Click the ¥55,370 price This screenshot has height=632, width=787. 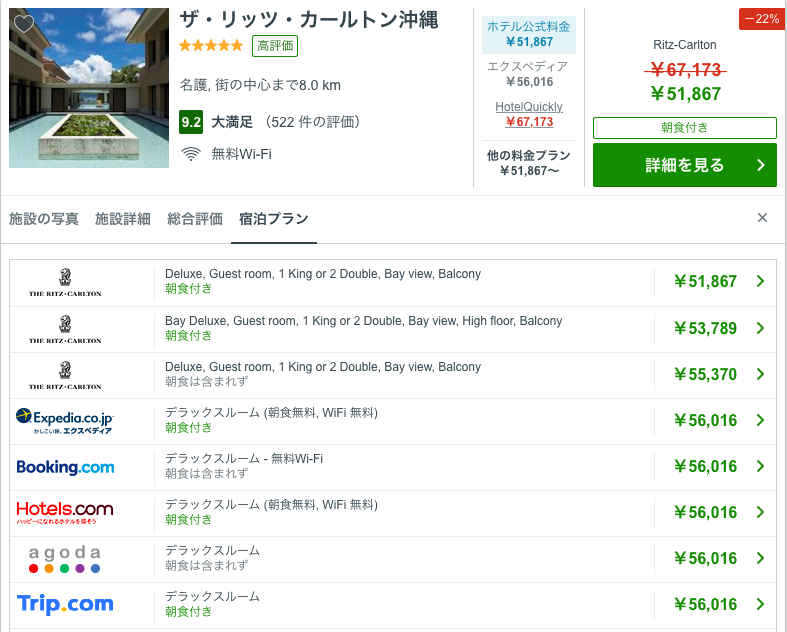click(705, 374)
